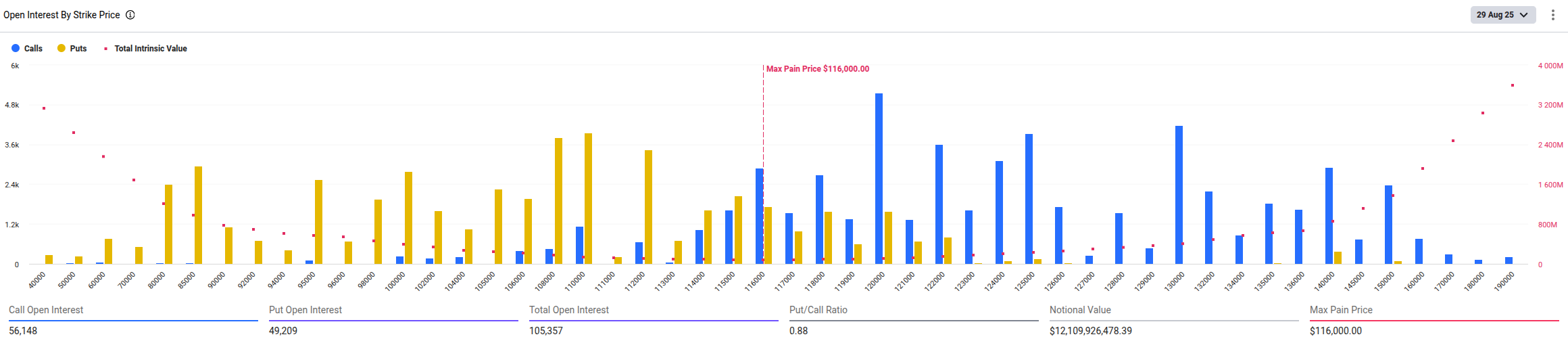Toggle the Calls legend series

[27, 49]
